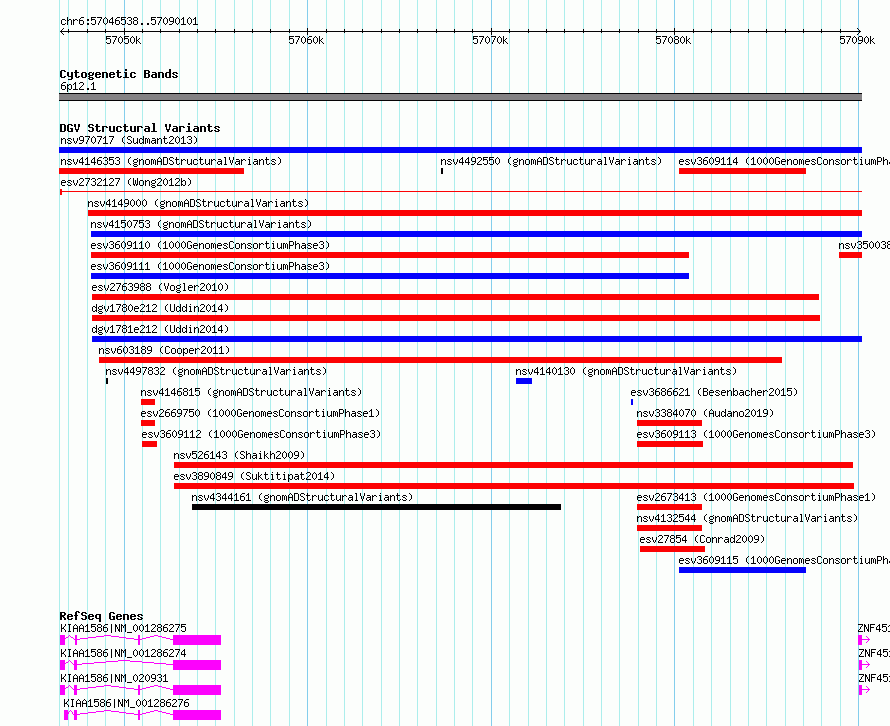
Task: Open KIAA1586|NM_001286275 transcript label
Action: pyautogui.click(x=123, y=628)
